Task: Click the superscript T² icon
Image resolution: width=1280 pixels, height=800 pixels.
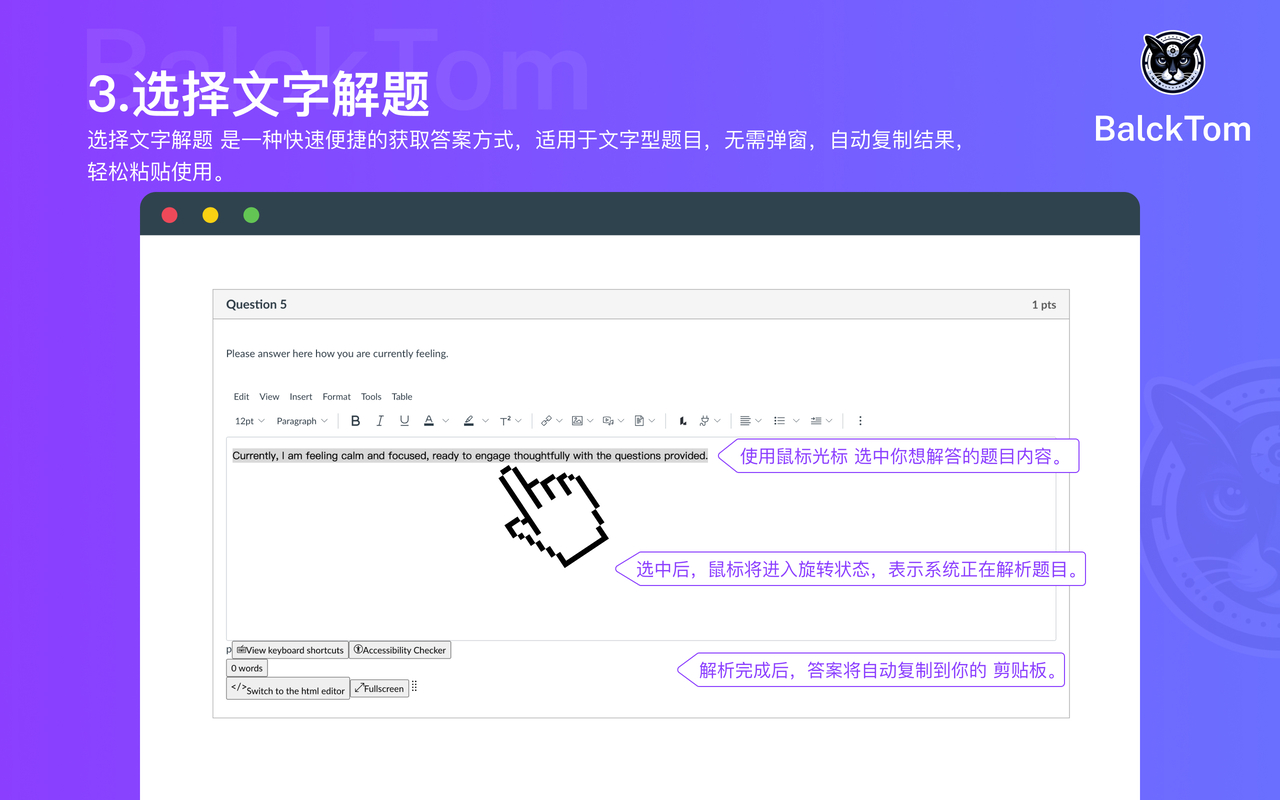Action: [506, 421]
